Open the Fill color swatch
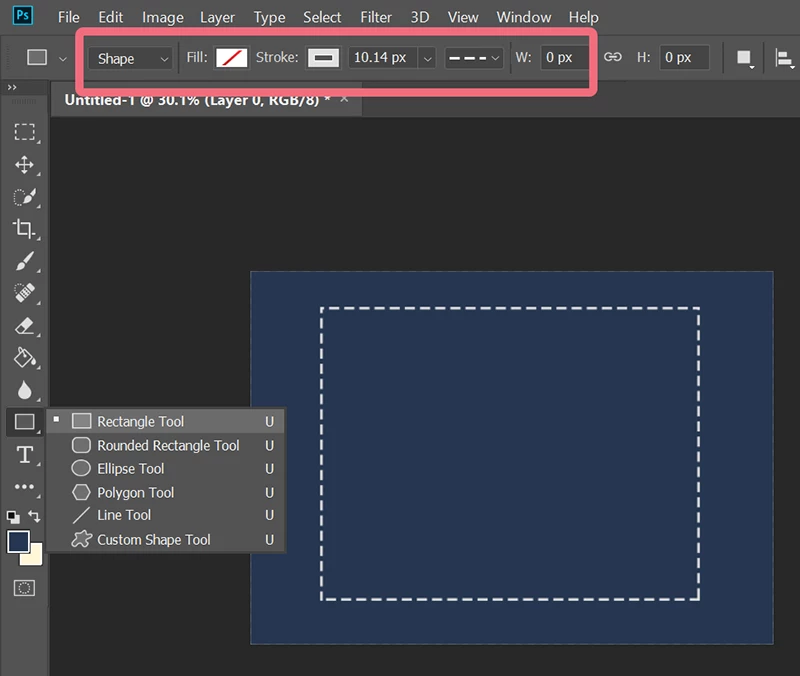This screenshot has height=676, width=800. [x=232, y=58]
